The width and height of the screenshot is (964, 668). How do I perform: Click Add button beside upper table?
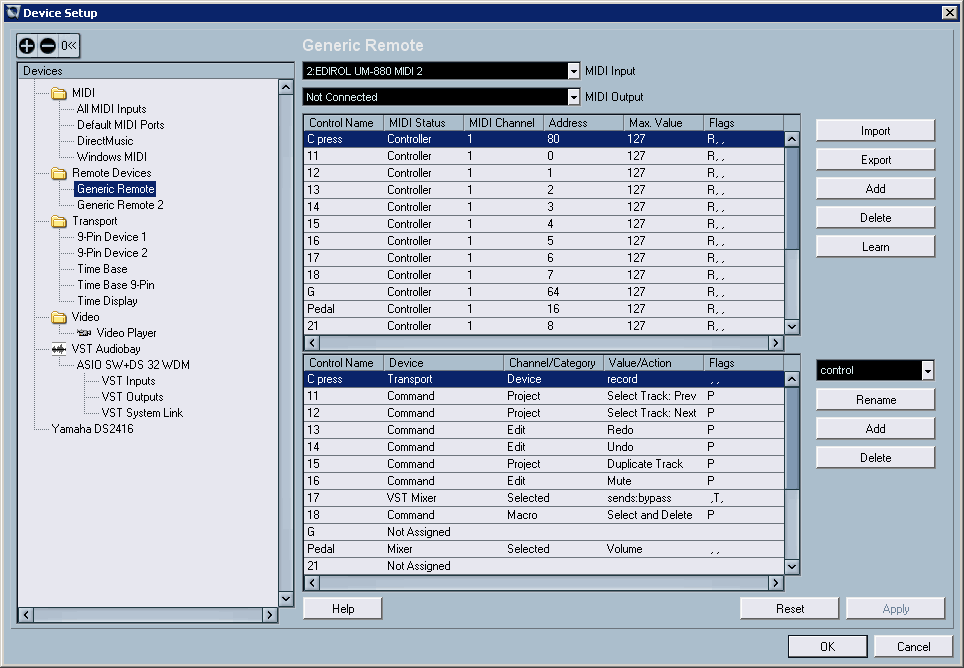pos(875,189)
